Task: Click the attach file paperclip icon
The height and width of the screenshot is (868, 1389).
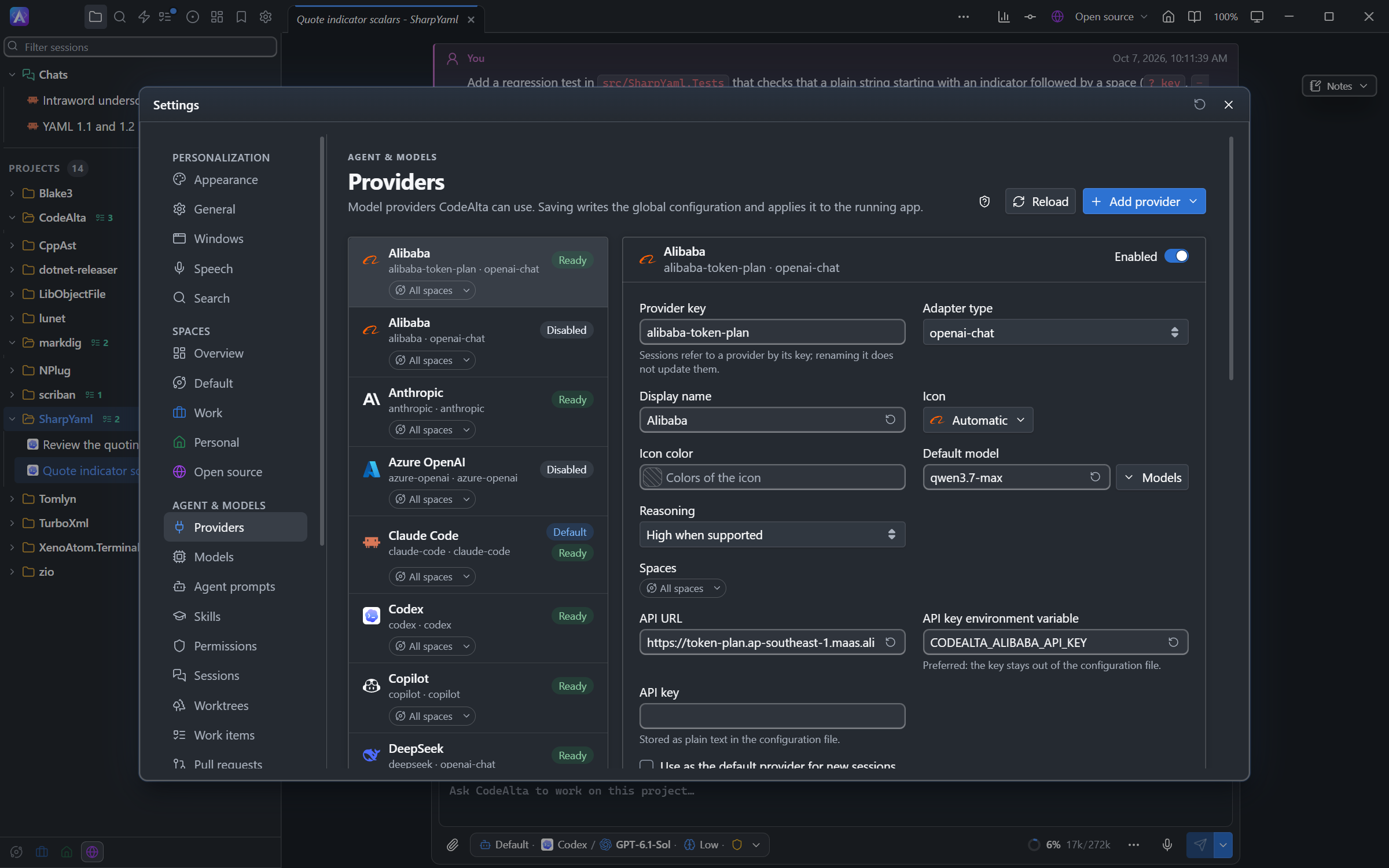Action: [x=453, y=845]
